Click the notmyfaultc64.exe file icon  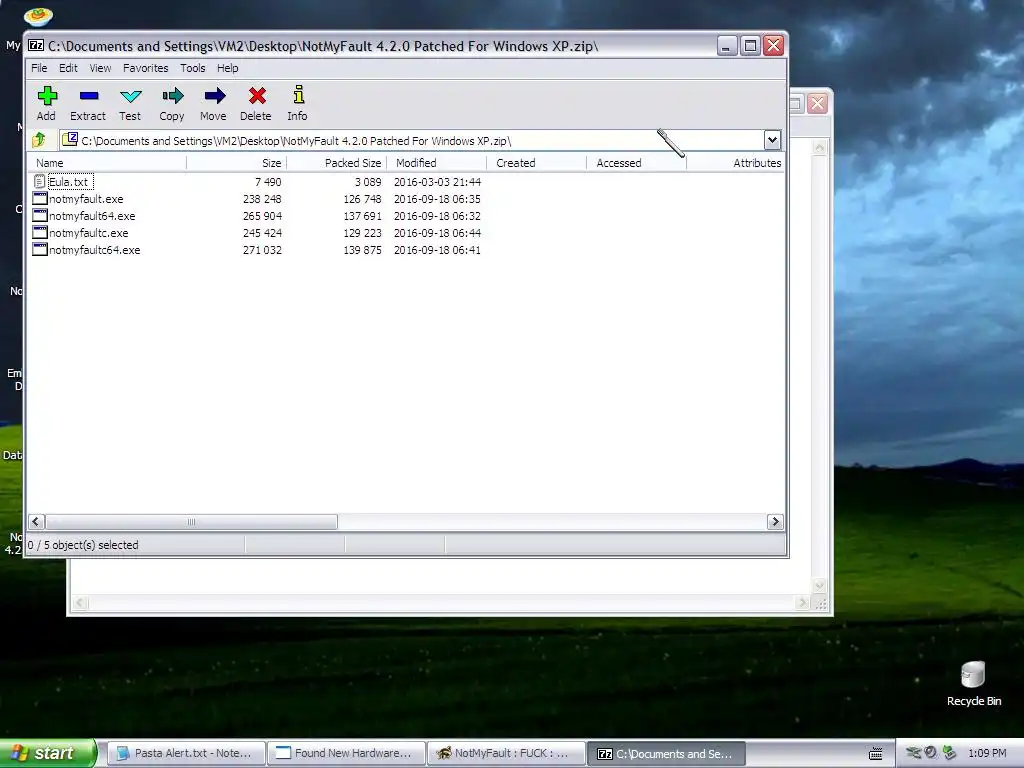40,249
